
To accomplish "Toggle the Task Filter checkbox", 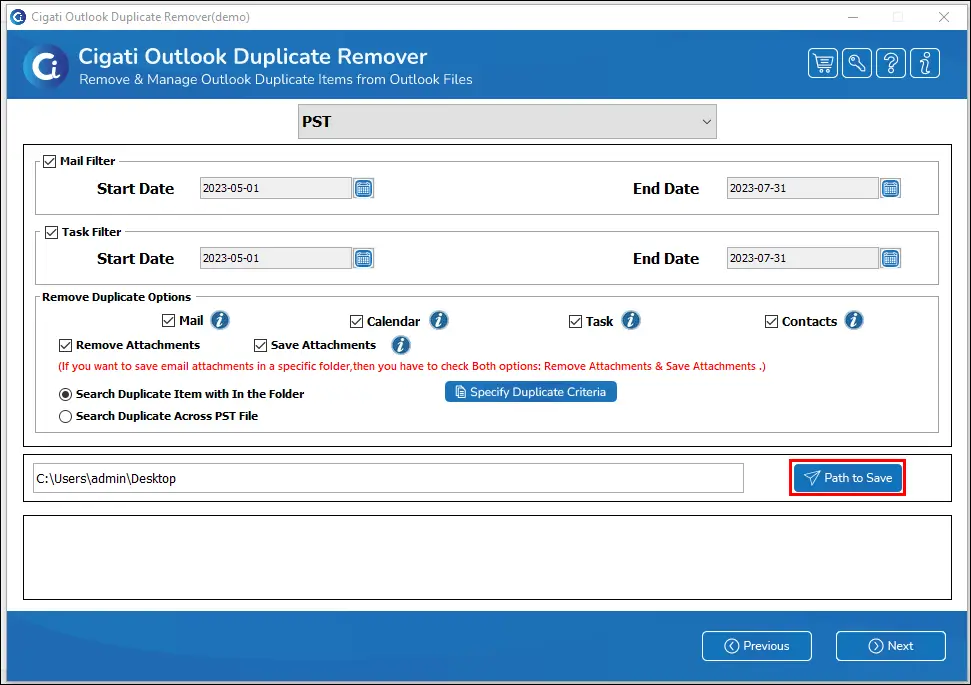I will tap(51, 233).
